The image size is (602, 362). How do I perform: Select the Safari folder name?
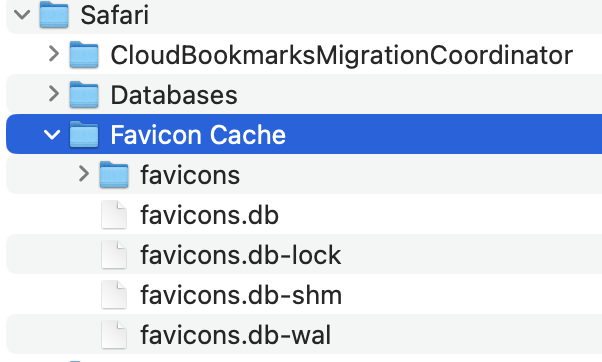114,15
